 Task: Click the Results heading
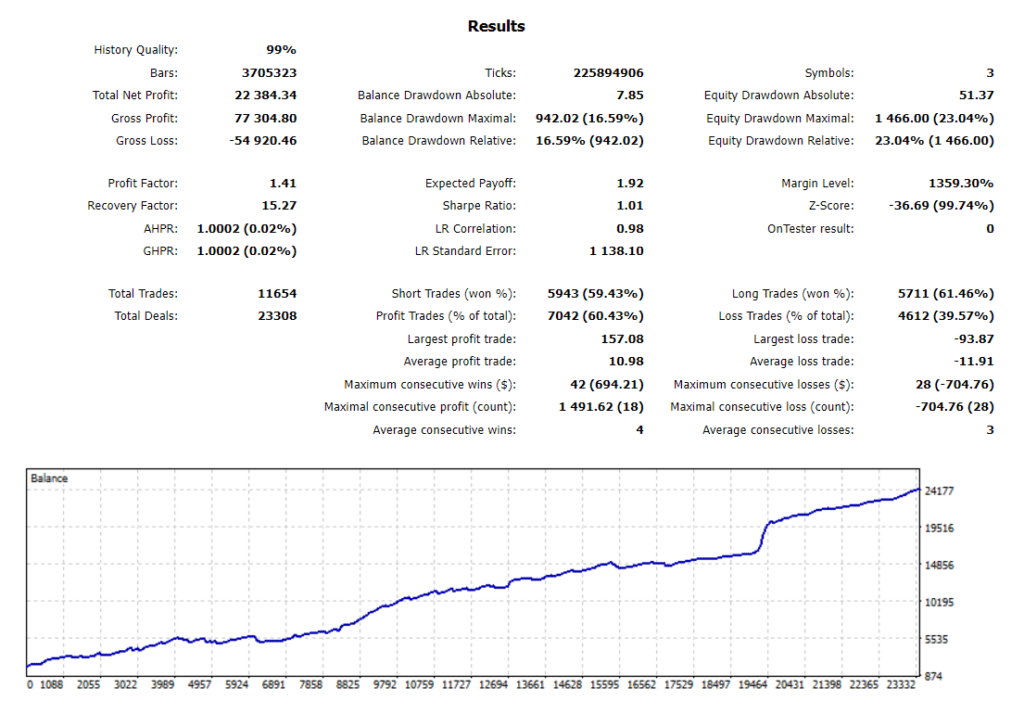click(x=495, y=25)
